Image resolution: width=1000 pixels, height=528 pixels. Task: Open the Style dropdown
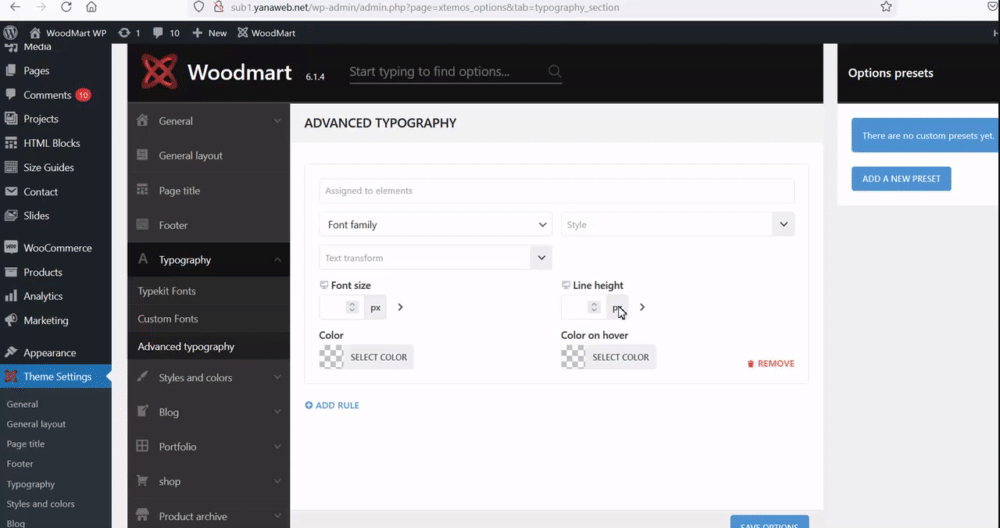tap(677, 224)
